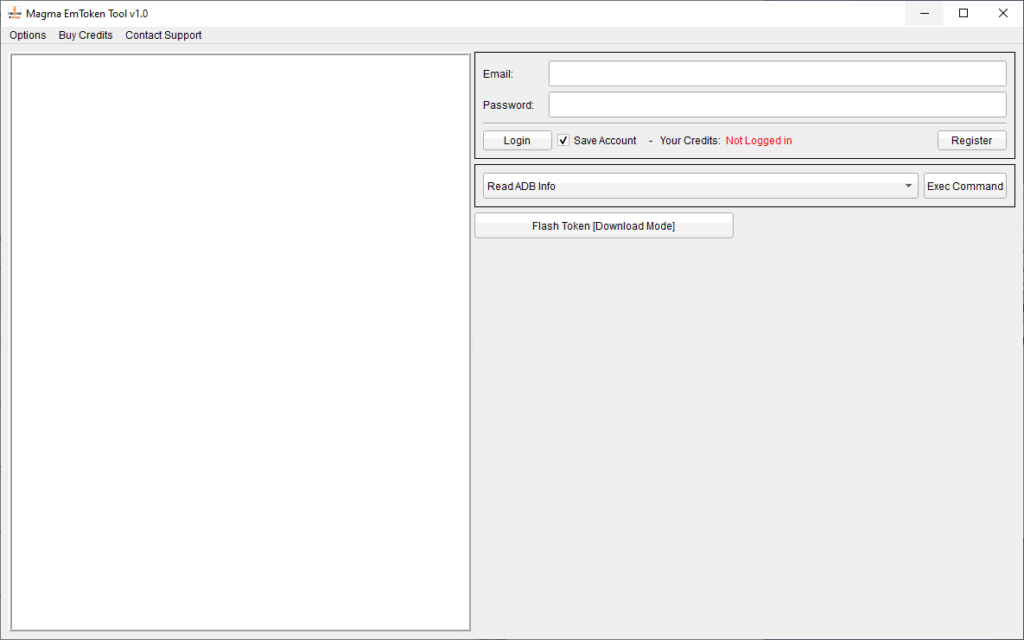Screen dimensions: 1024x640
Task: Expand the command list dropdown arrow
Action: click(908, 186)
